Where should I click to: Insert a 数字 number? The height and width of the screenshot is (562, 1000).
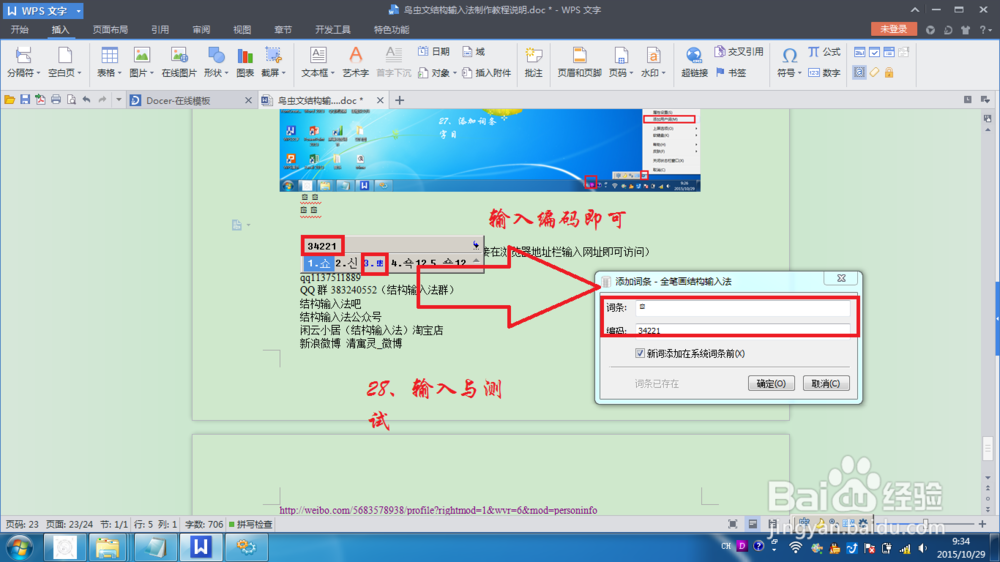tap(824, 73)
